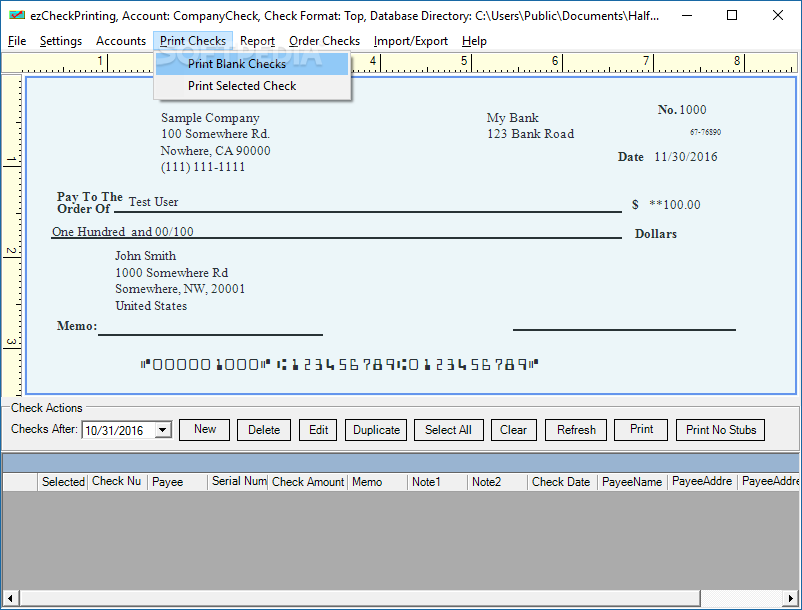
Task: Sort by the Selected column header
Action: click(62, 482)
